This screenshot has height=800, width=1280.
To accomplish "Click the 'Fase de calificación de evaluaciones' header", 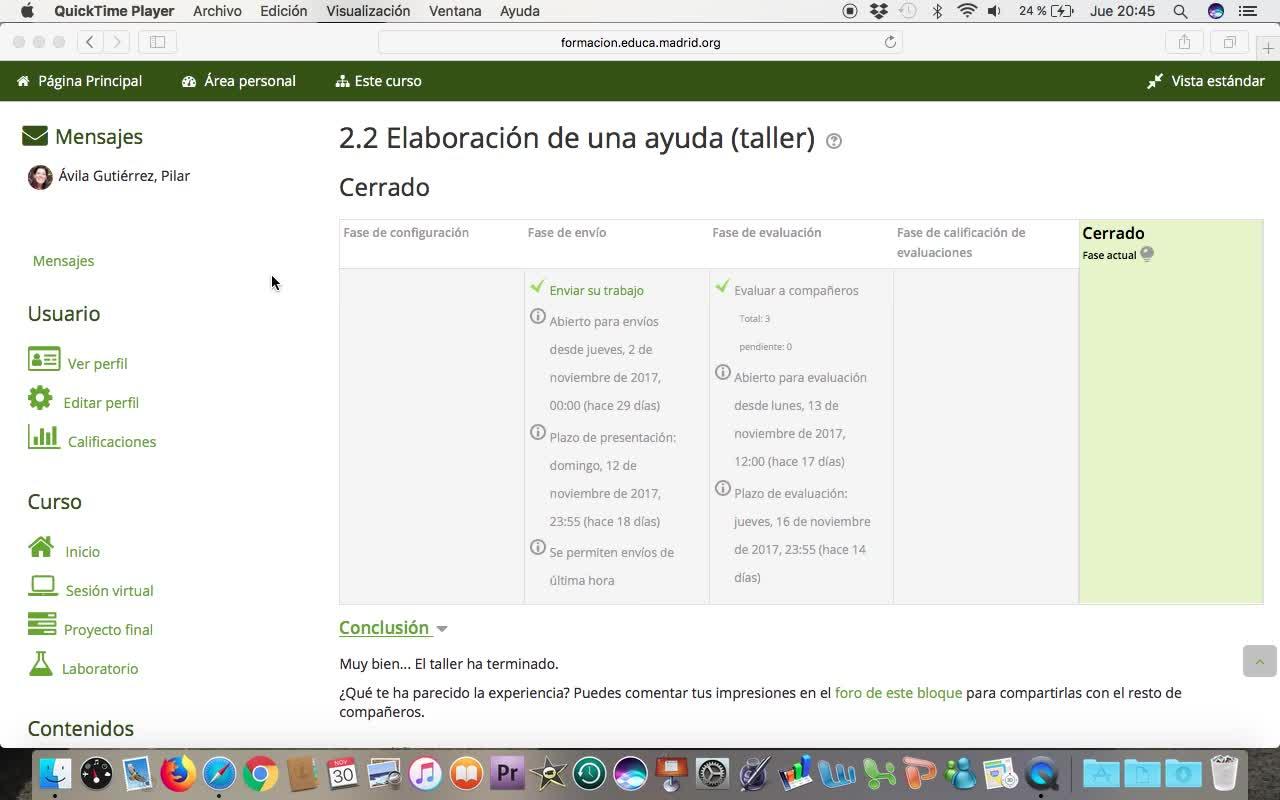I will coord(961,243).
